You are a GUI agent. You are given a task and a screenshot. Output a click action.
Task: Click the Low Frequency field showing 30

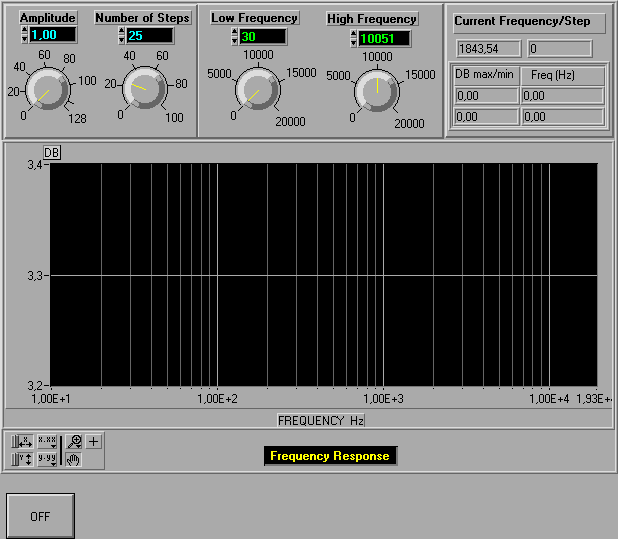(x=263, y=37)
